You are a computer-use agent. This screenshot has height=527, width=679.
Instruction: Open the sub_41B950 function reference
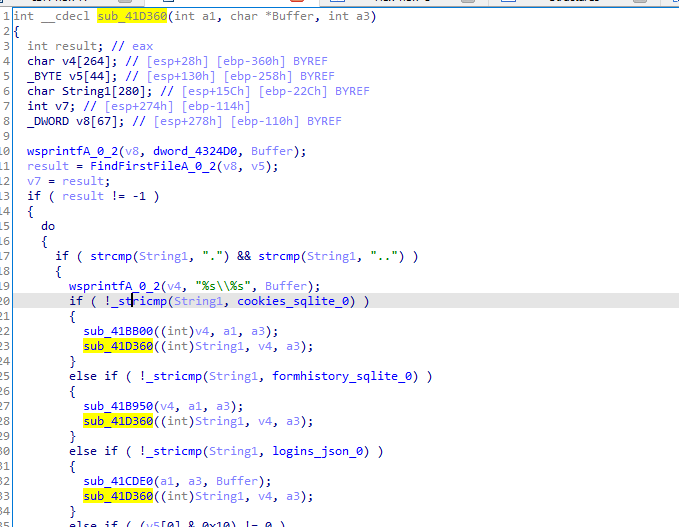118,406
